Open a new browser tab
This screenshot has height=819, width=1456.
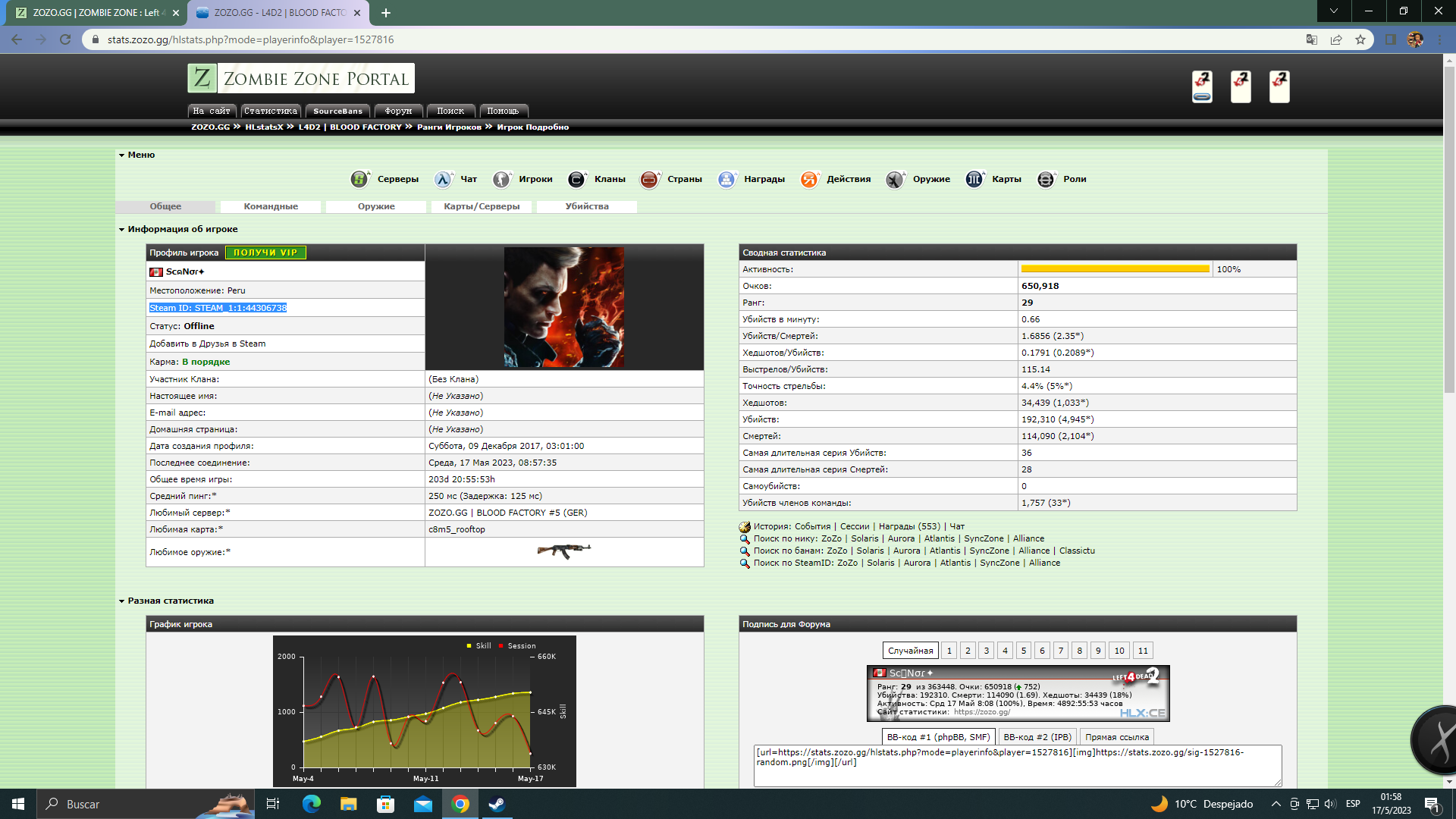click(x=386, y=13)
